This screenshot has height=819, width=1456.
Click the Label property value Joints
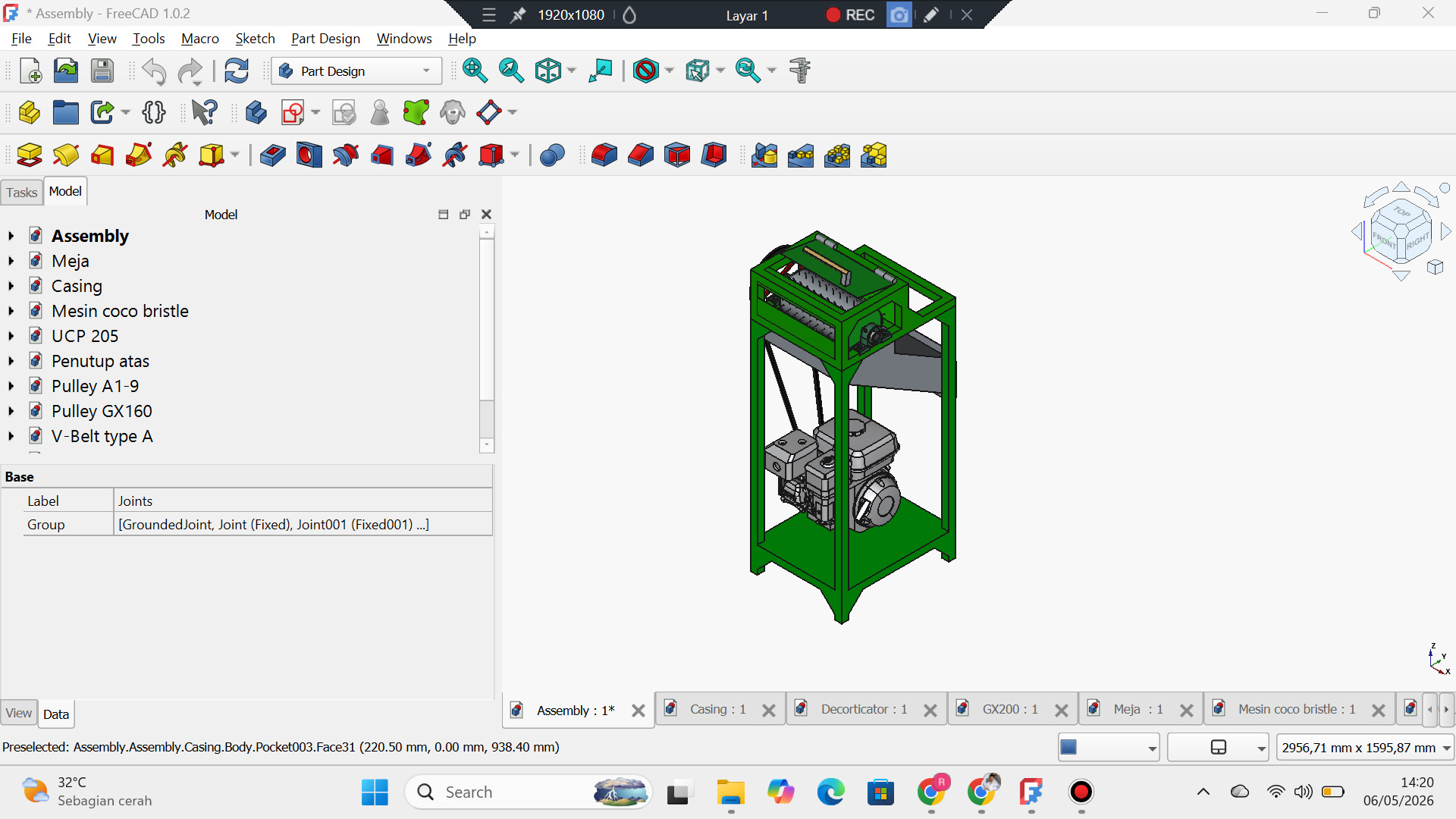click(x=303, y=500)
